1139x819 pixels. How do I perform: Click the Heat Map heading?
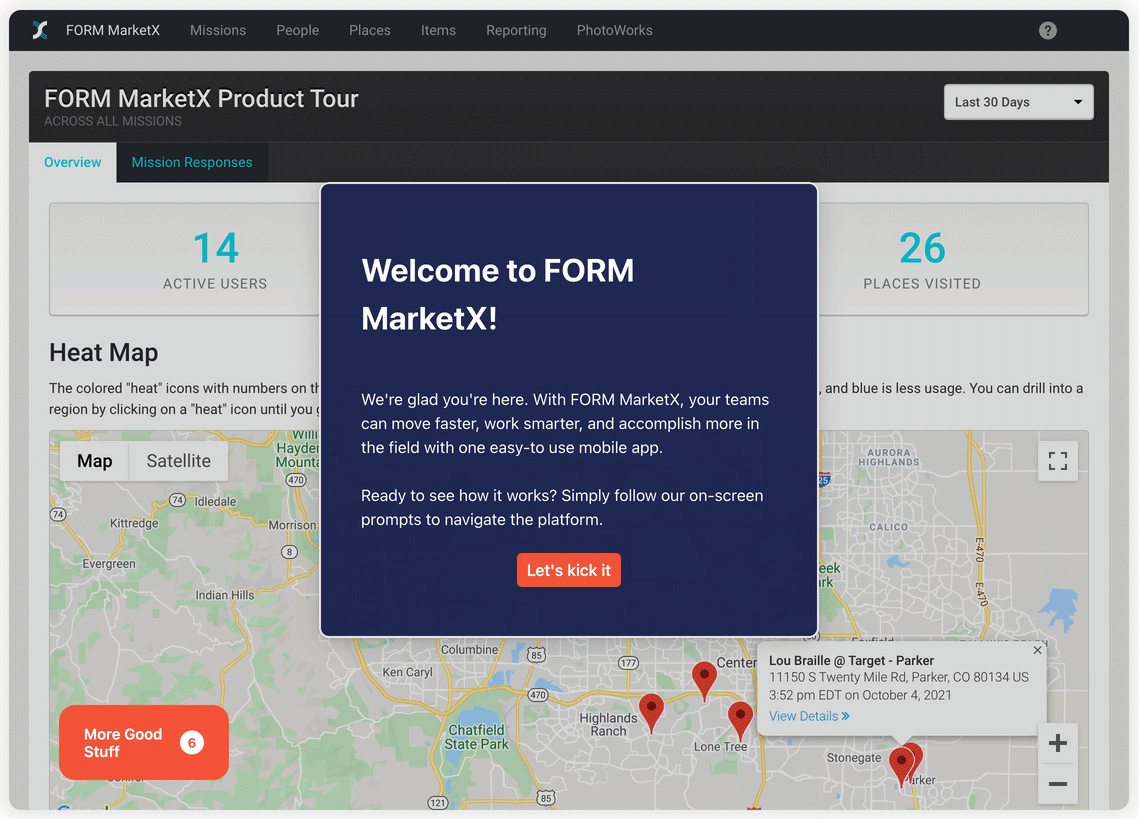pos(104,353)
